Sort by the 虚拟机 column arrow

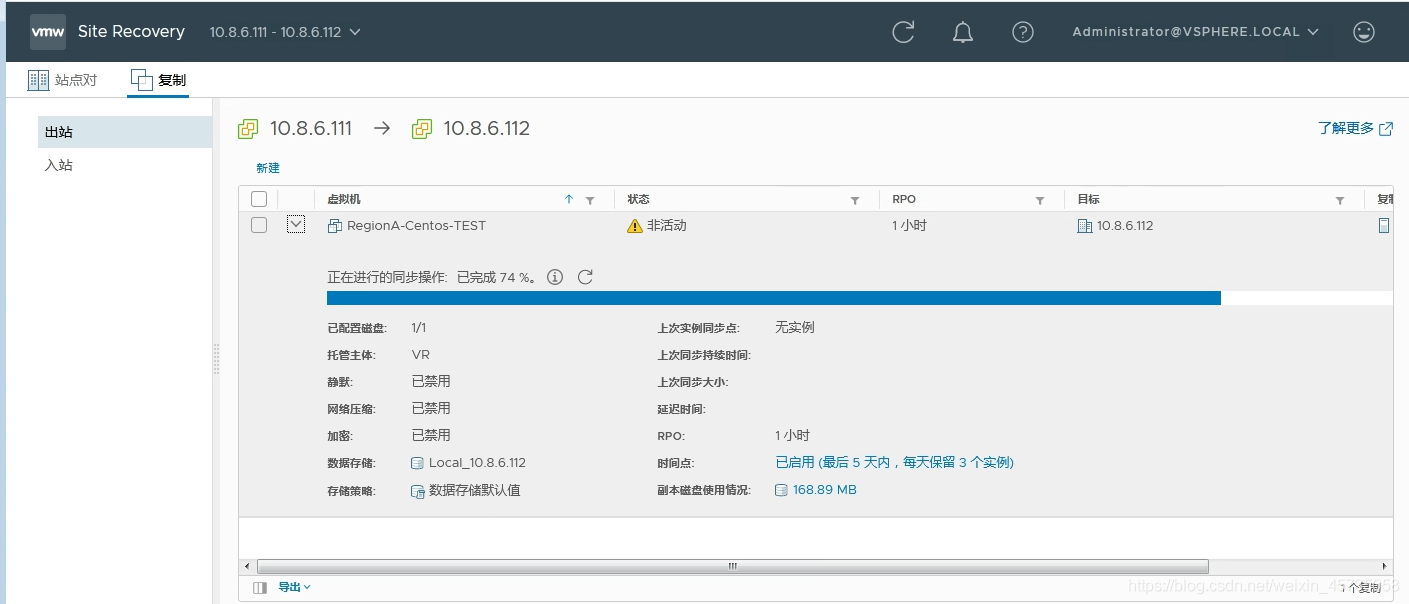569,200
